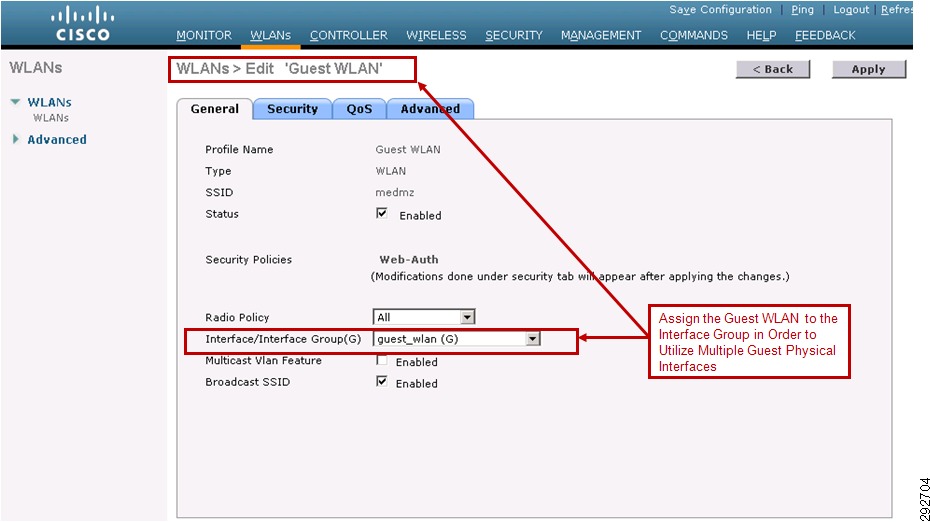Open the WIRELESS menu
The image size is (930, 522).
[x=436, y=36]
